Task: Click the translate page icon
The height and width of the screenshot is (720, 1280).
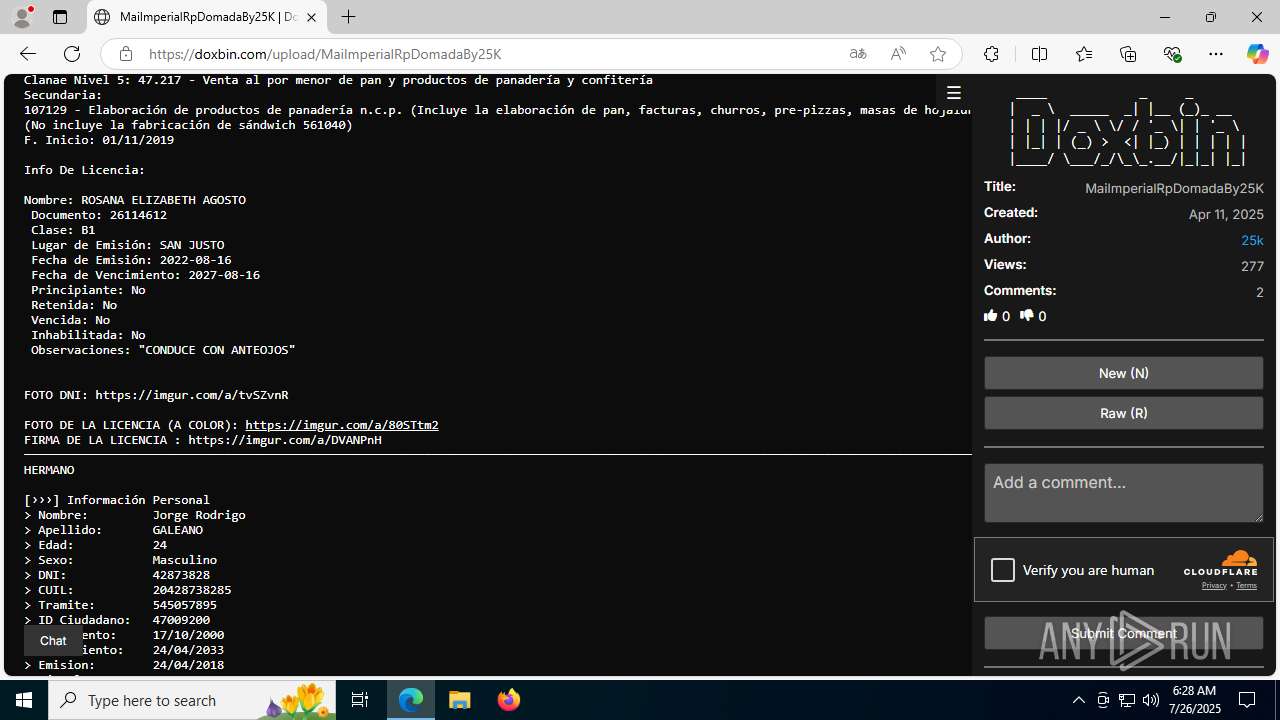Action: [858, 54]
